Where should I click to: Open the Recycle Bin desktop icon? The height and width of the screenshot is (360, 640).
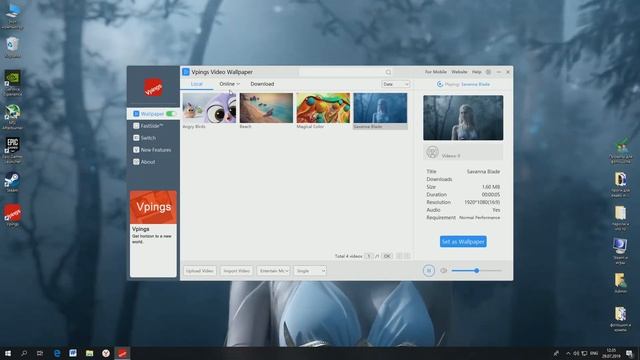pos(12,47)
